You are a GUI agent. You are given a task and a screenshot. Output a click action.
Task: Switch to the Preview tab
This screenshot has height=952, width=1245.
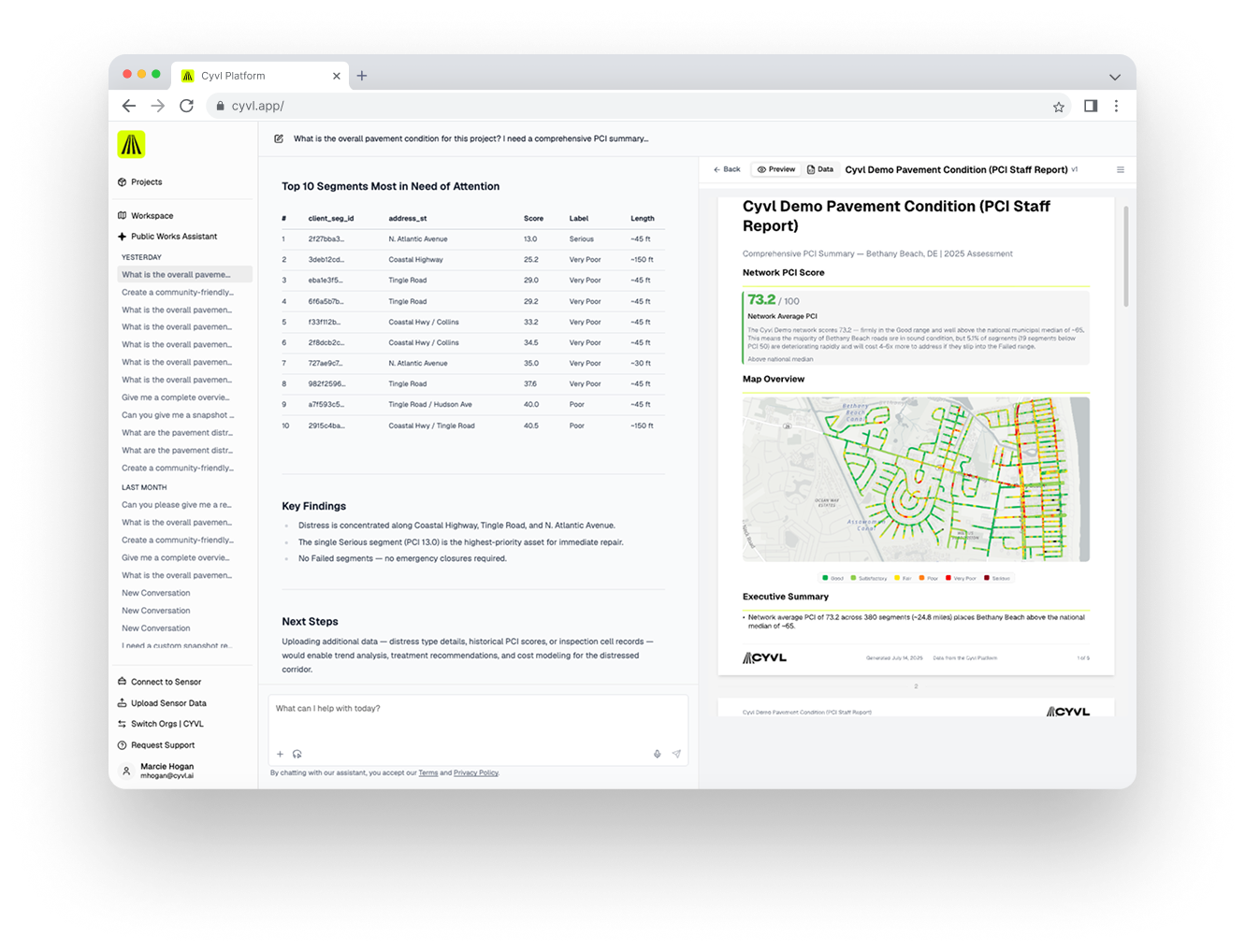point(776,169)
